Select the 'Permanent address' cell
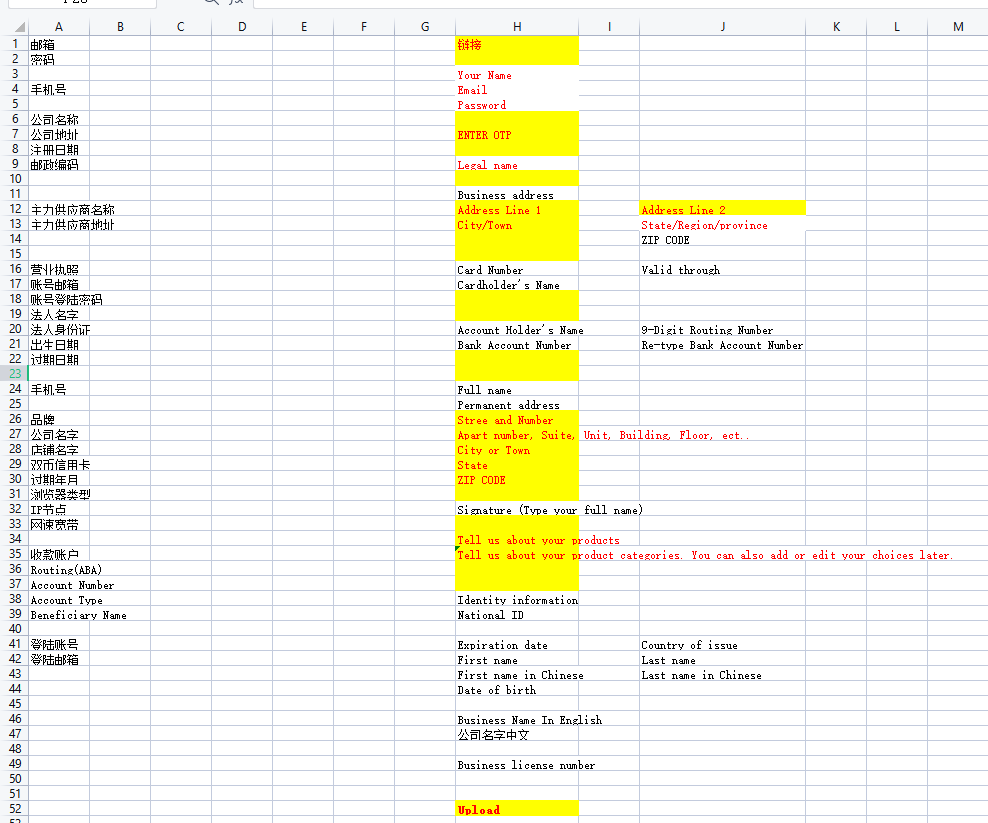 coord(517,404)
